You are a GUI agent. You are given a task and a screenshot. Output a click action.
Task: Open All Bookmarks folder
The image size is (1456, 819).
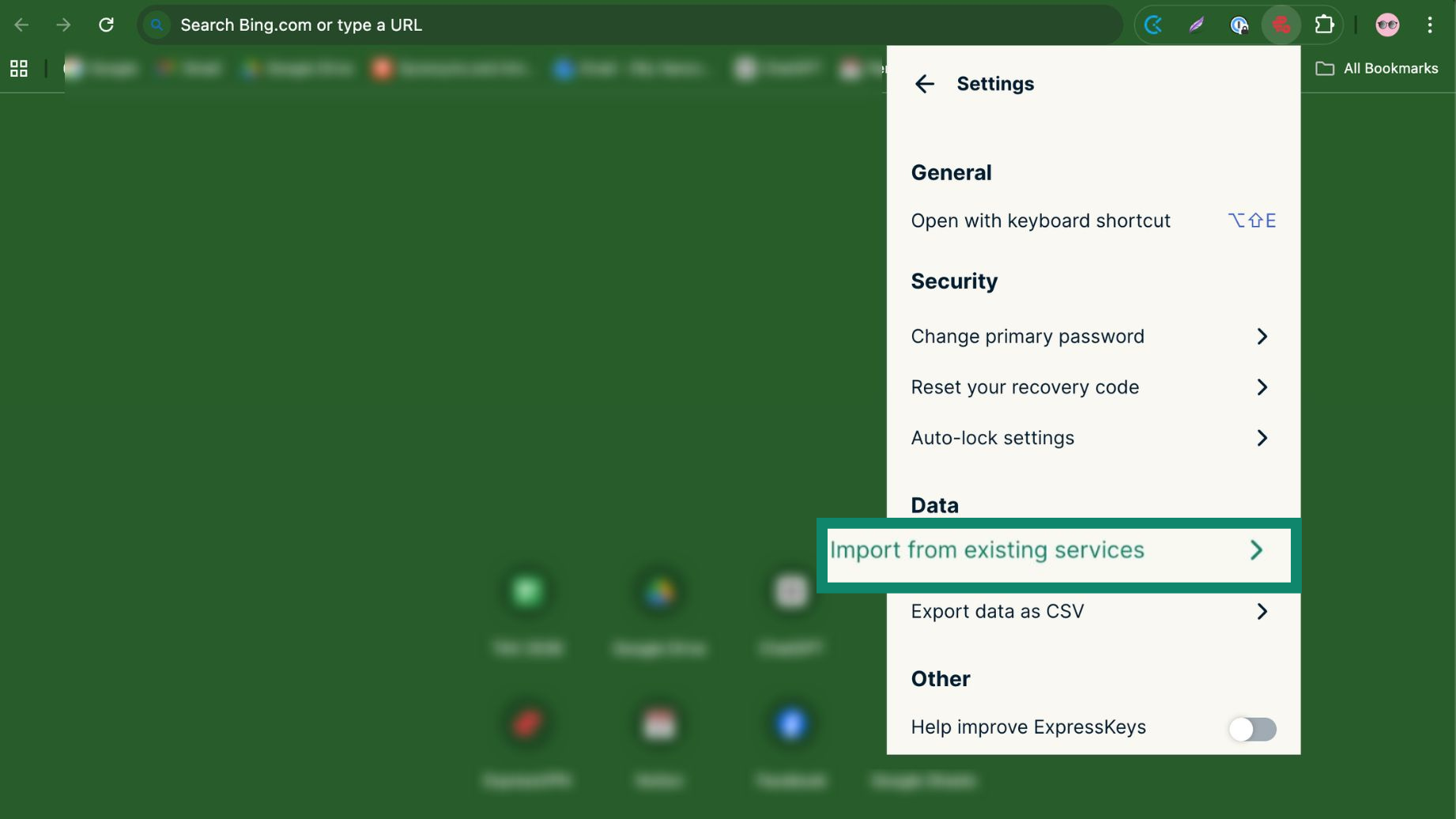1377,69
